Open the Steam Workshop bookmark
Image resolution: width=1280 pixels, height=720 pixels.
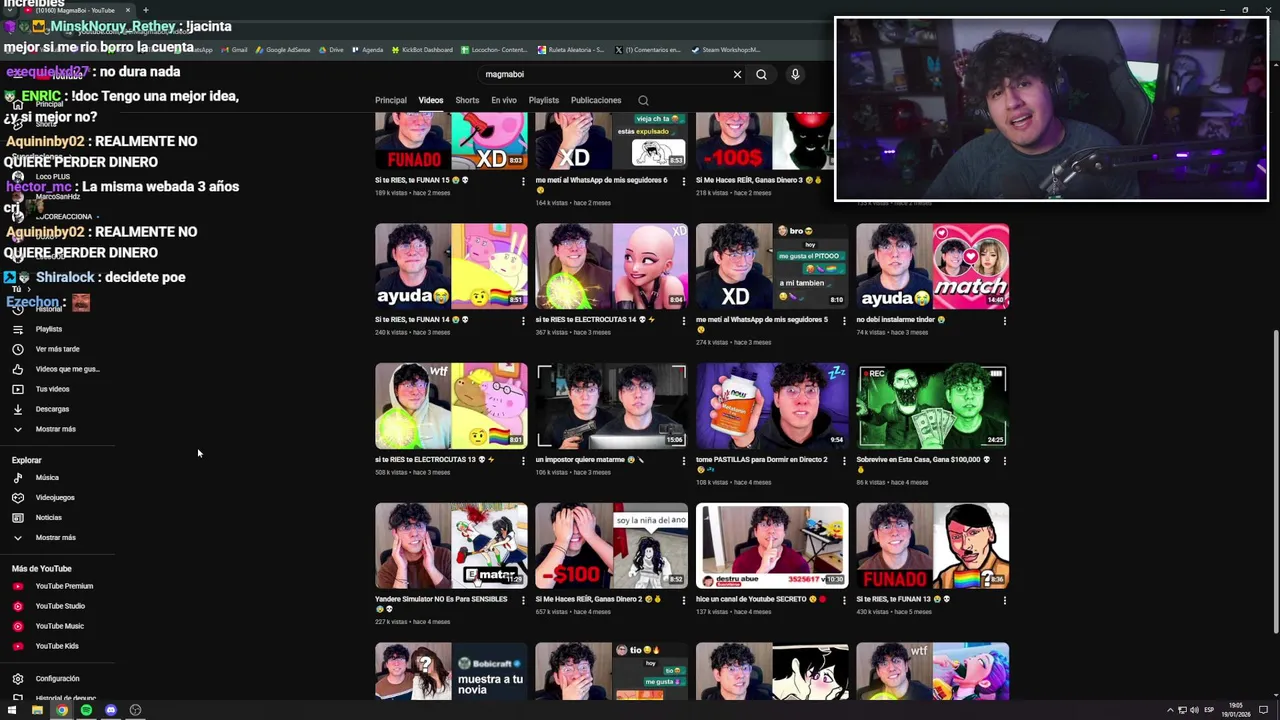pos(726,50)
